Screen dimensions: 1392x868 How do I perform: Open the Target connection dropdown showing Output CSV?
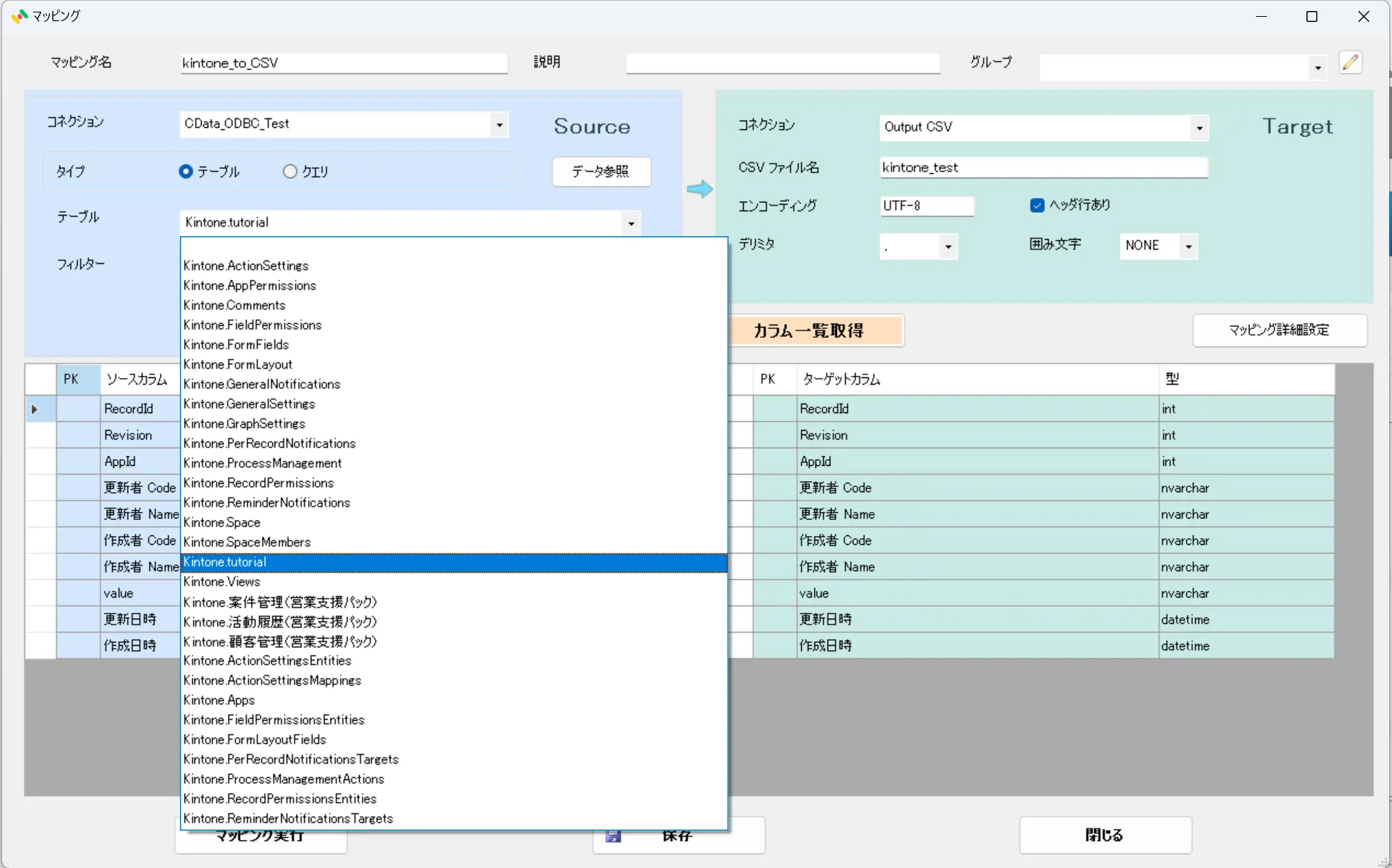coord(1199,127)
